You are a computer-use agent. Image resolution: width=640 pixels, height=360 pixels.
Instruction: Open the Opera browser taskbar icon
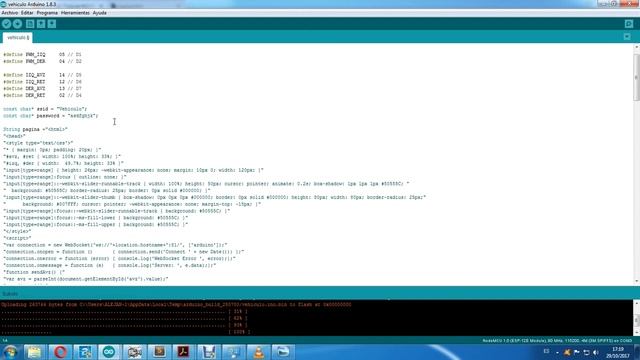[60, 352]
